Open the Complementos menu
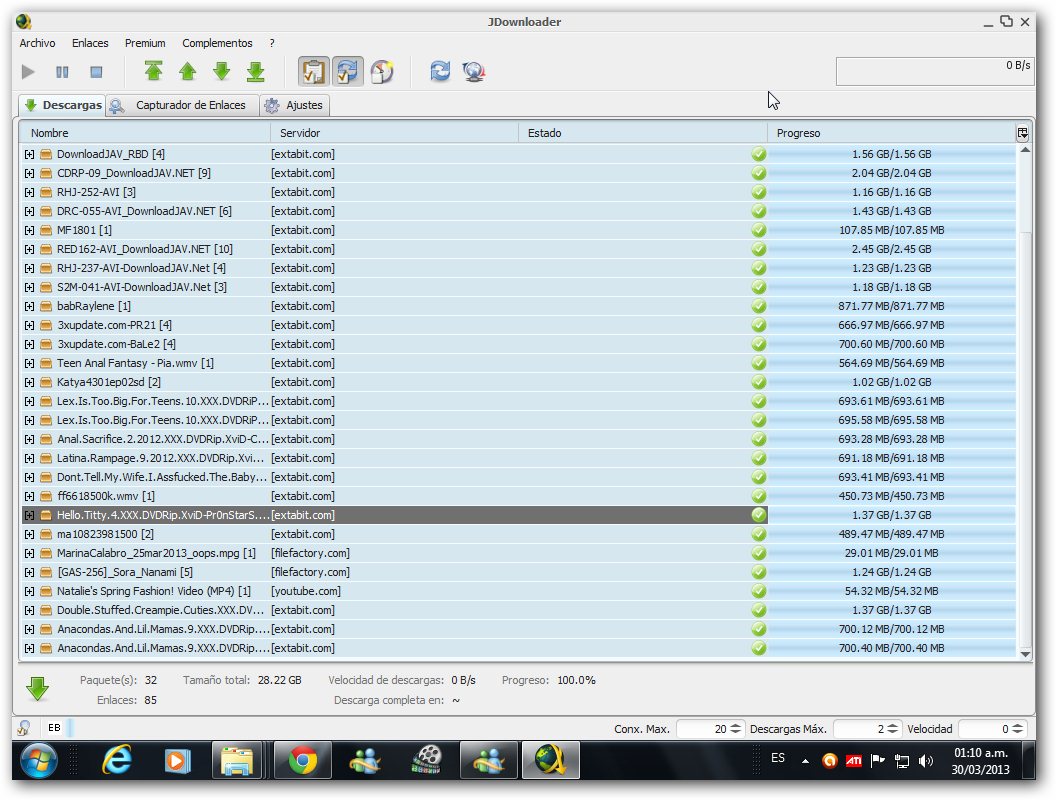This screenshot has width=1056, height=800. pos(217,43)
